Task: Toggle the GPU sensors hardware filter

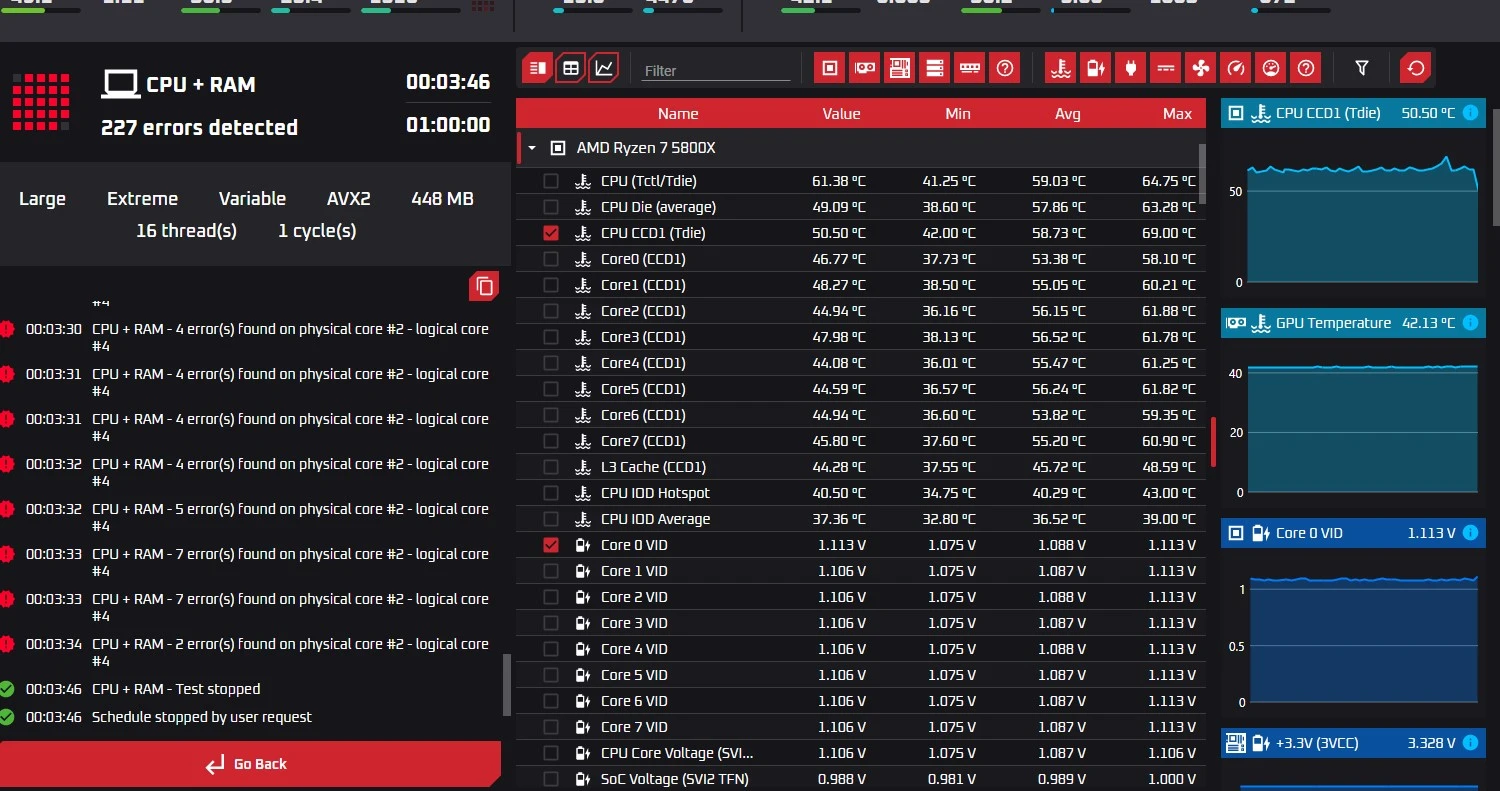Action: [x=864, y=68]
